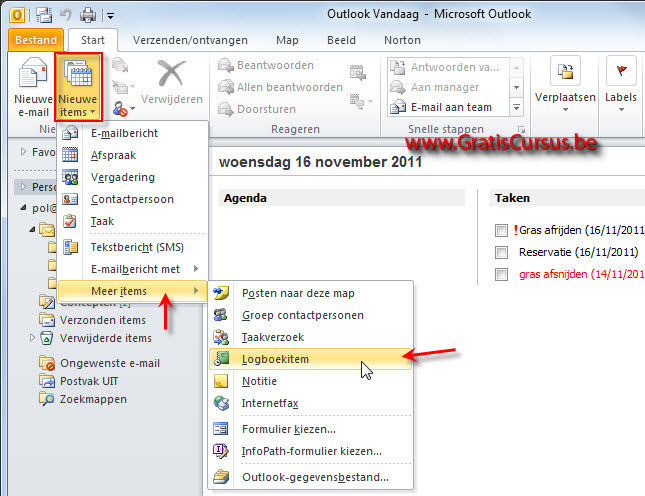
Task: Click the Doorsturen forward button
Action: click(x=257, y=109)
